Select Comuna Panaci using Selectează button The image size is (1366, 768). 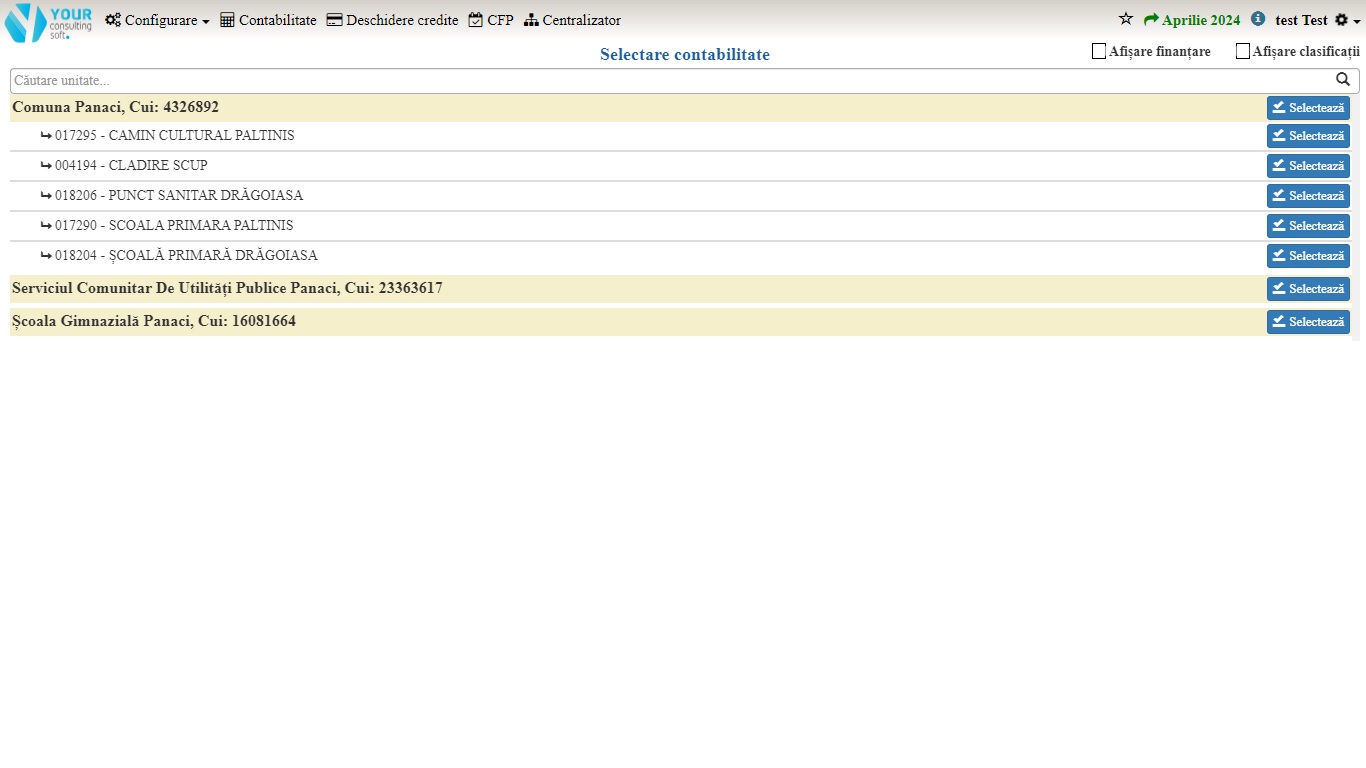[1307, 108]
